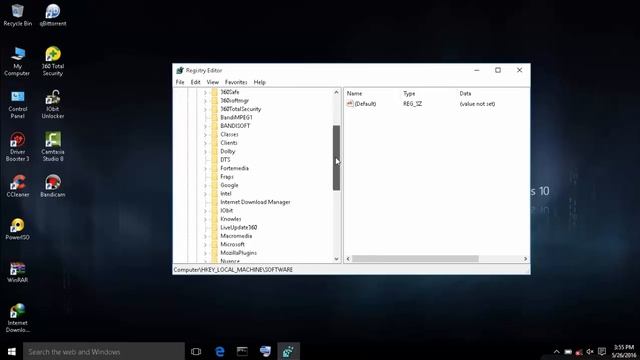
Task: Expand the Intel registry key
Action: (205, 194)
